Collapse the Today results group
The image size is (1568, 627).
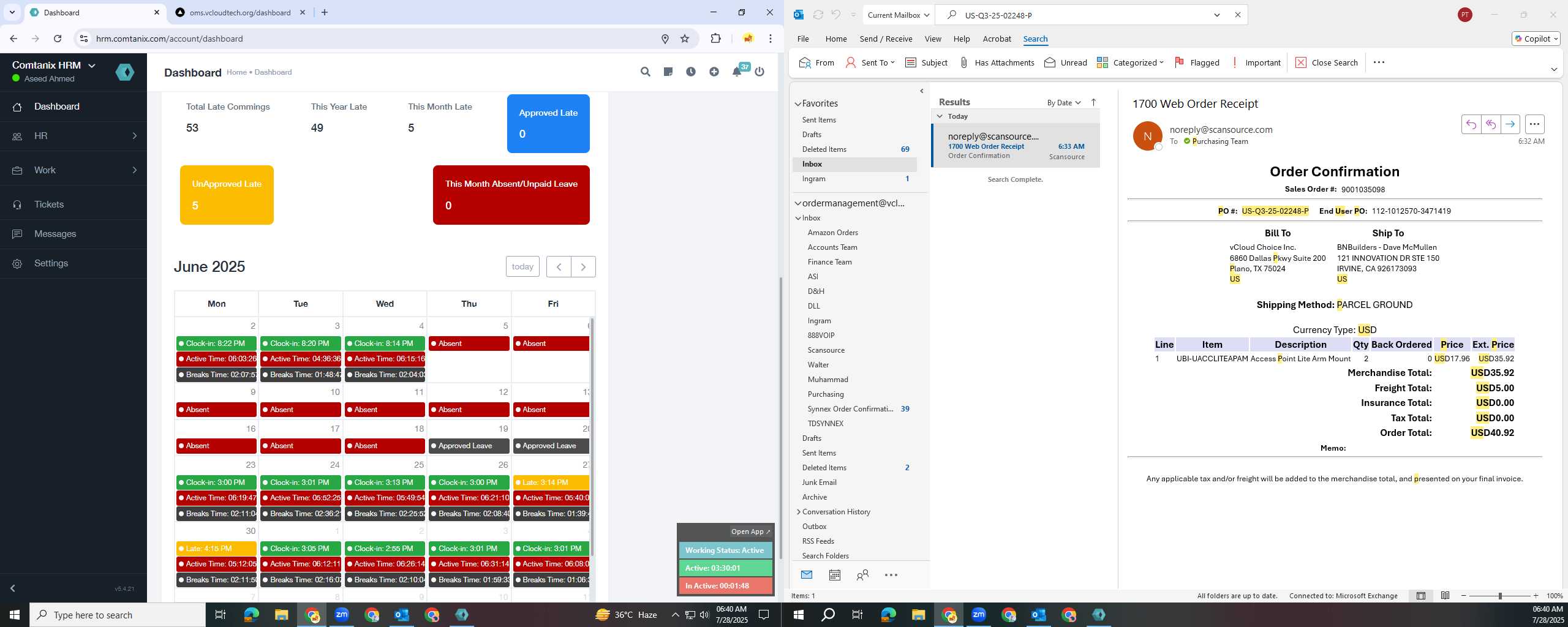tap(940, 116)
